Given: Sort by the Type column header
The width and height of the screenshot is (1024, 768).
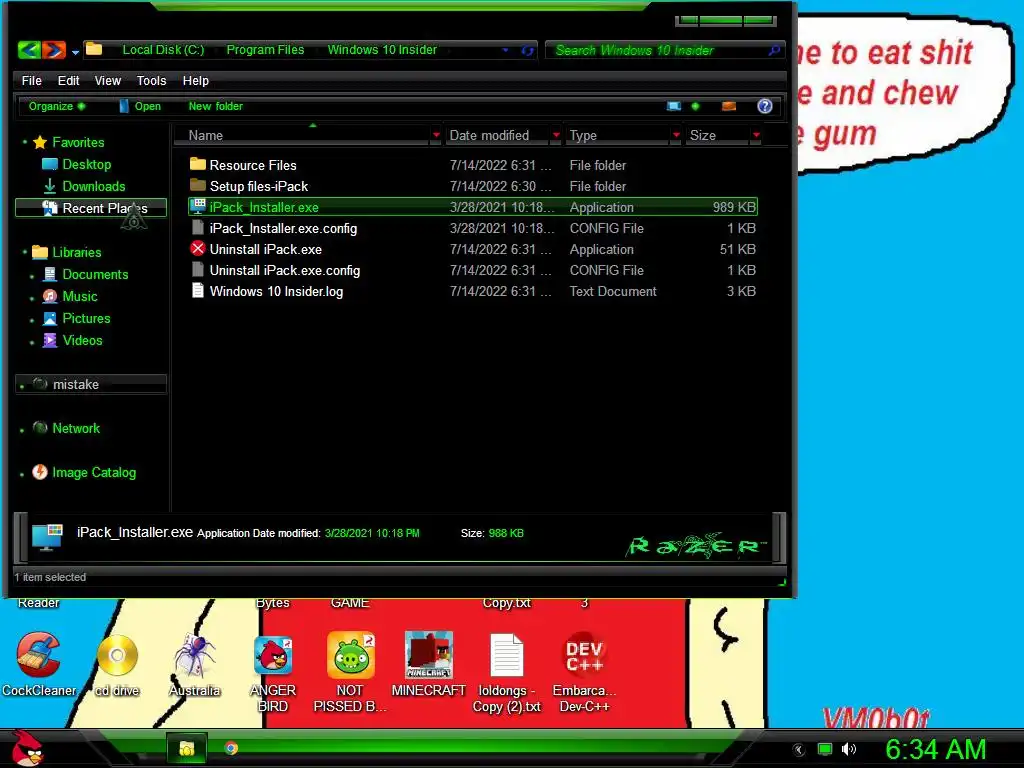Looking at the screenshot, I should pyautogui.click(x=617, y=135).
